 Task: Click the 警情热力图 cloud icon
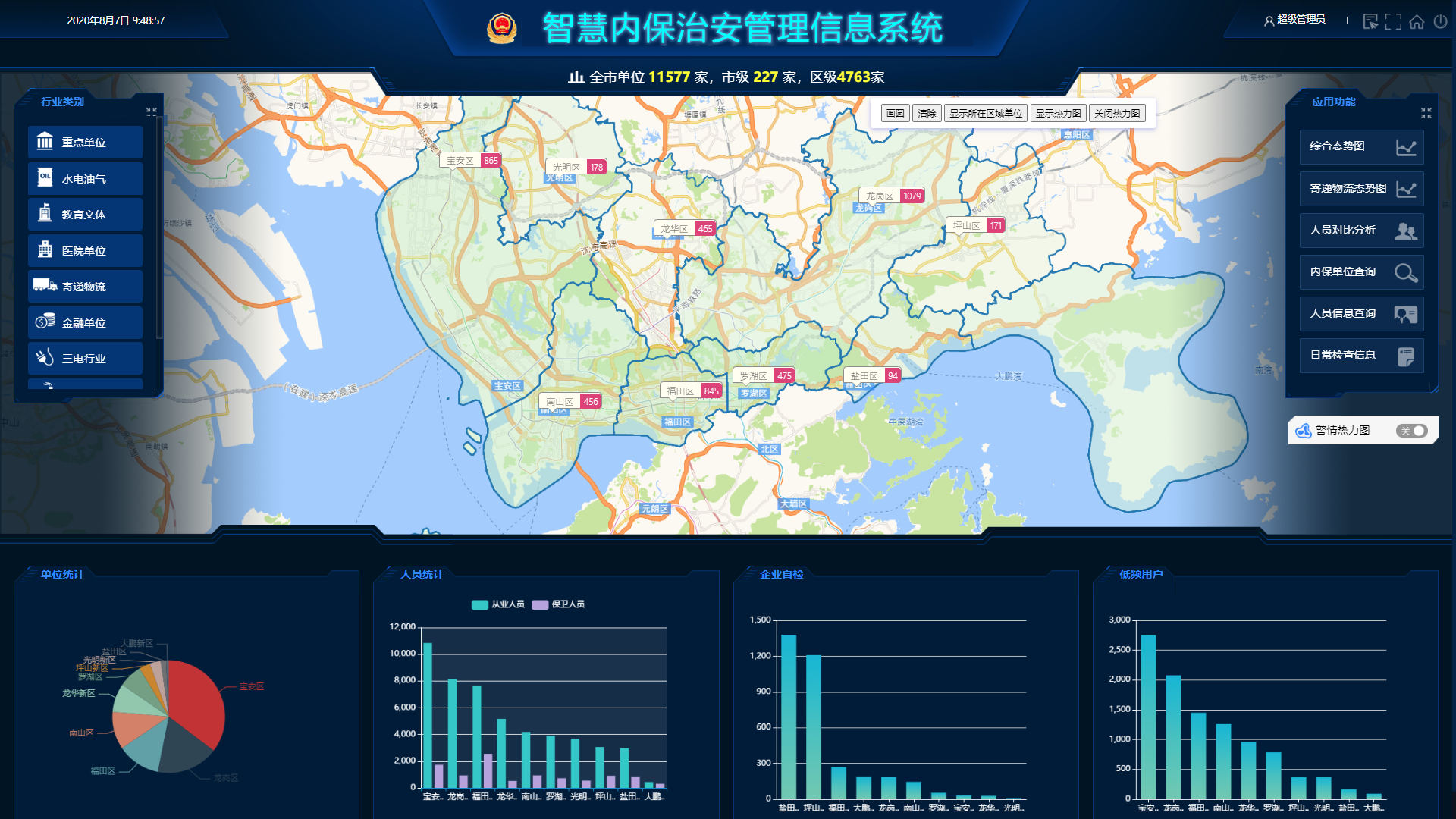(1304, 431)
